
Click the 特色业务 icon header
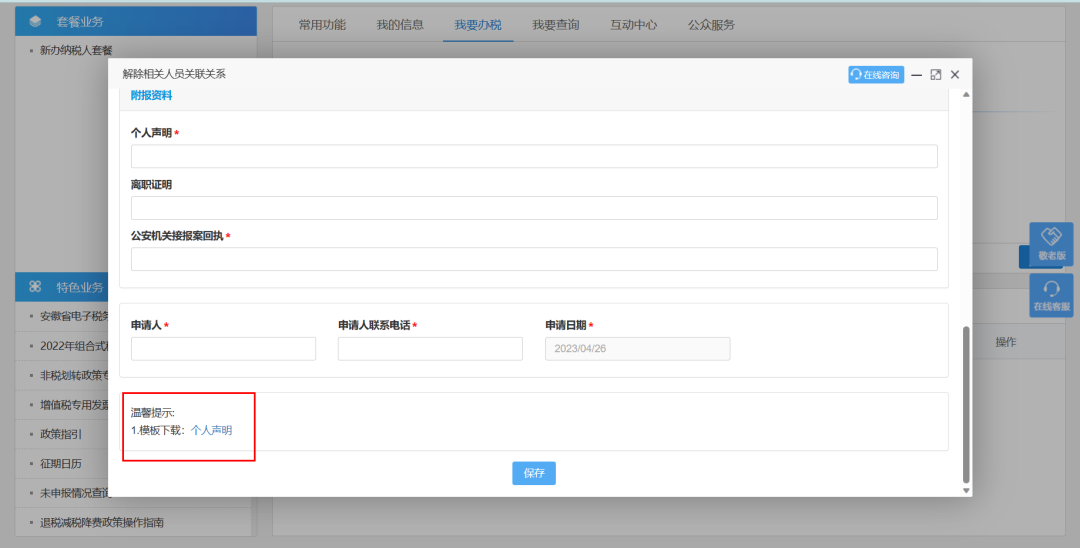point(36,287)
